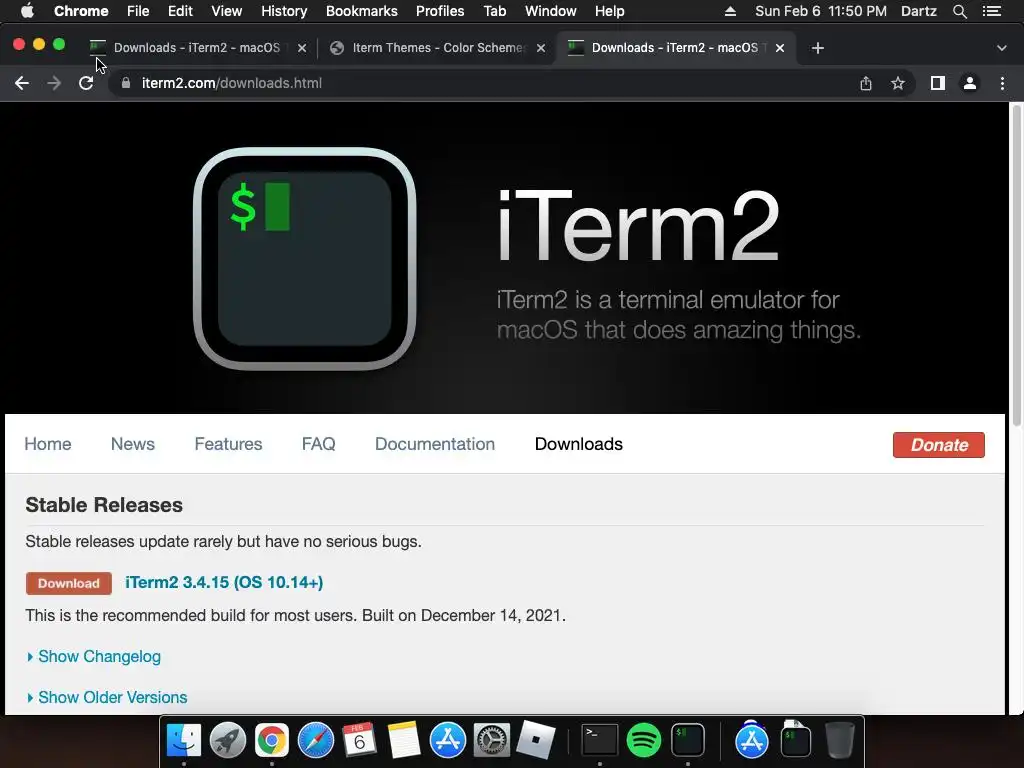Open Chrome three-dot menu
The width and height of the screenshot is (1024, 768).
point(1002,83)
